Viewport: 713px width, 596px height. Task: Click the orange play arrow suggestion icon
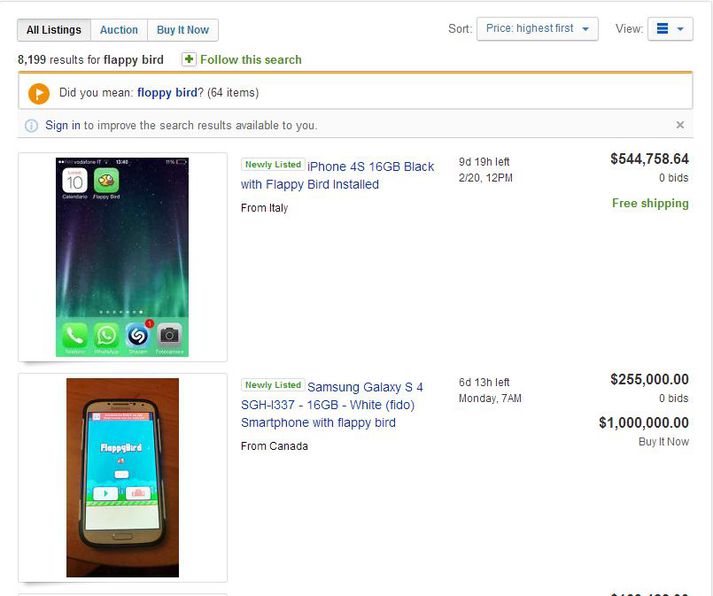click(x=39, y=94)
